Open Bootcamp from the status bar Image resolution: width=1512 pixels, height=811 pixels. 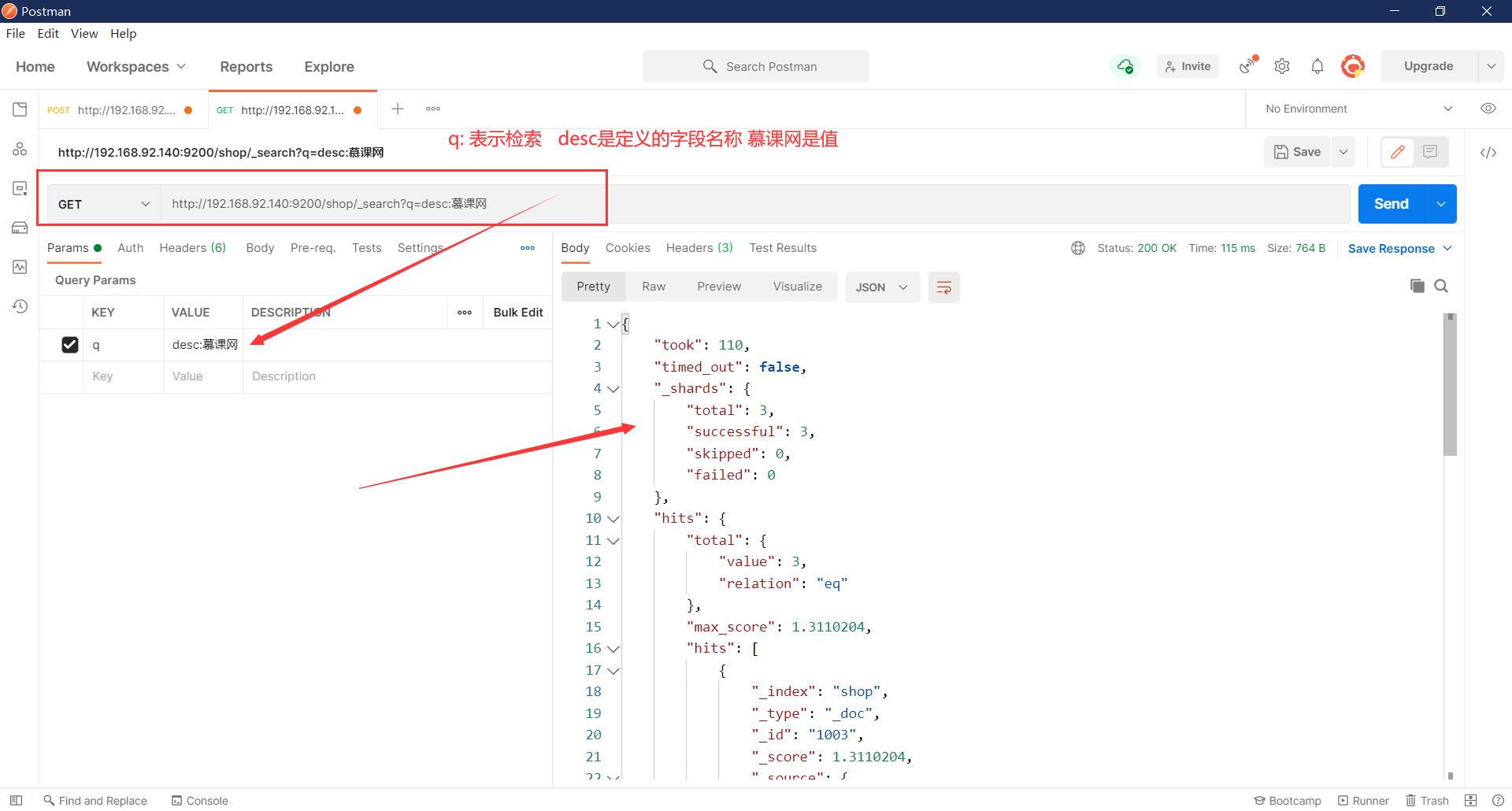coord(1287,800)
